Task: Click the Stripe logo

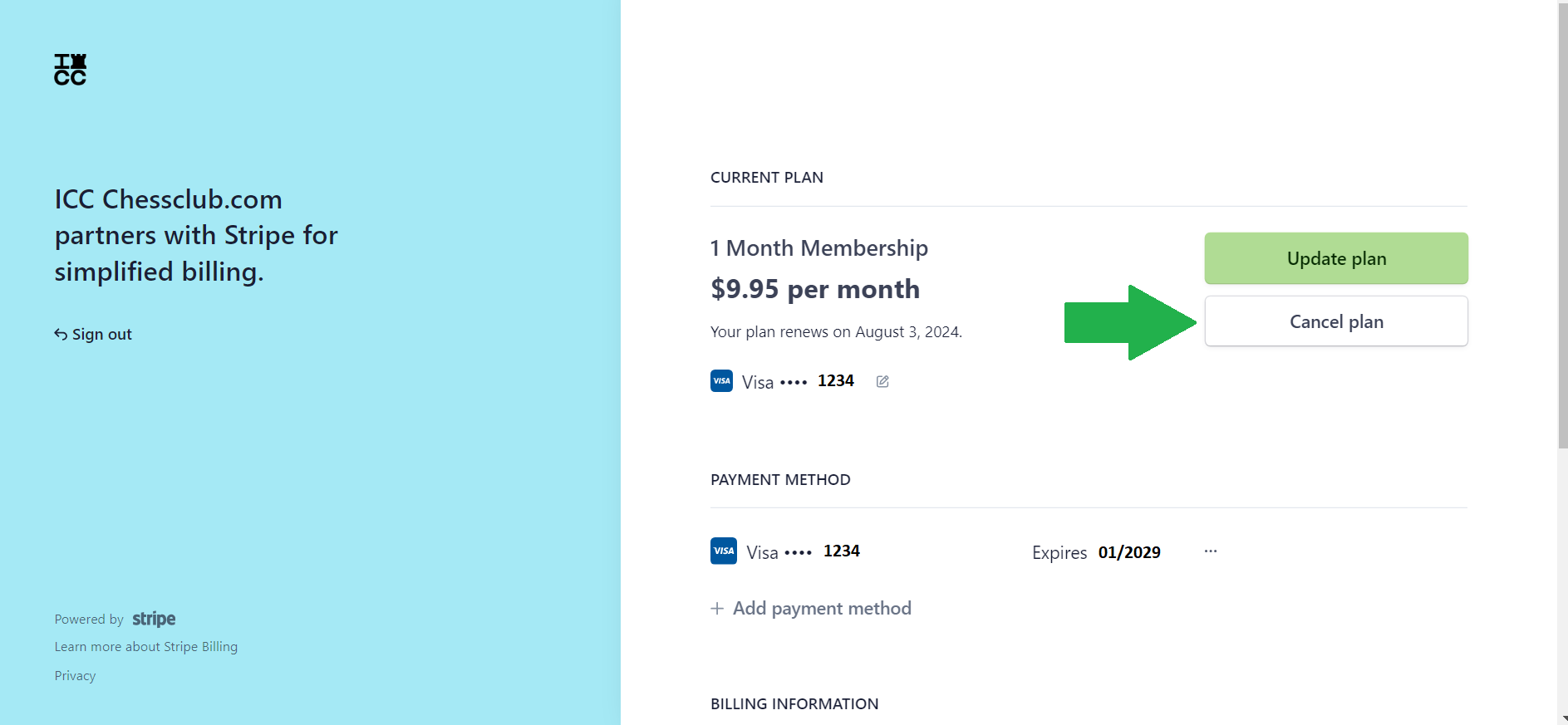Action: (x=154, y=619)
